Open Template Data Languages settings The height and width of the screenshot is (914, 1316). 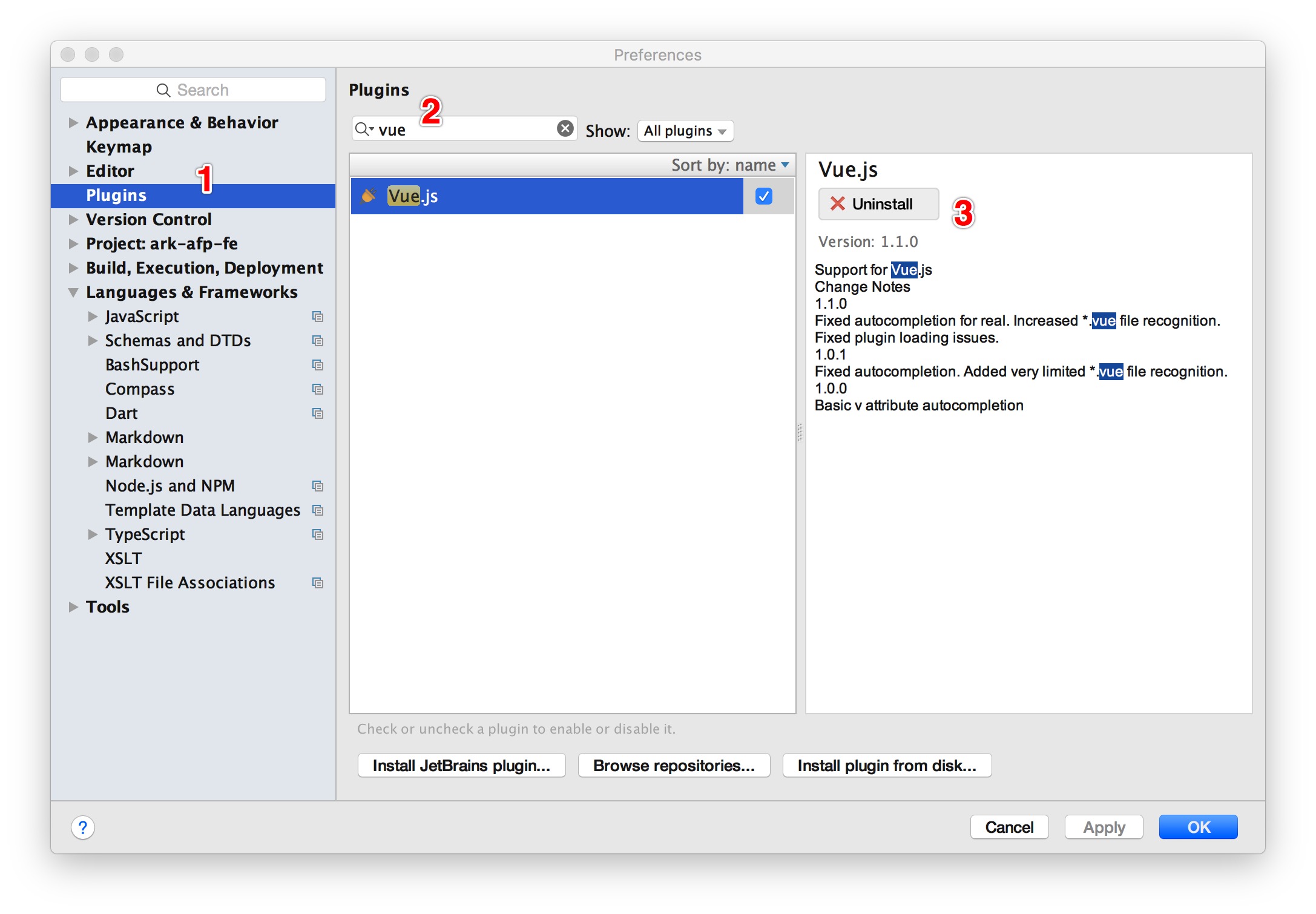point(203,510)
